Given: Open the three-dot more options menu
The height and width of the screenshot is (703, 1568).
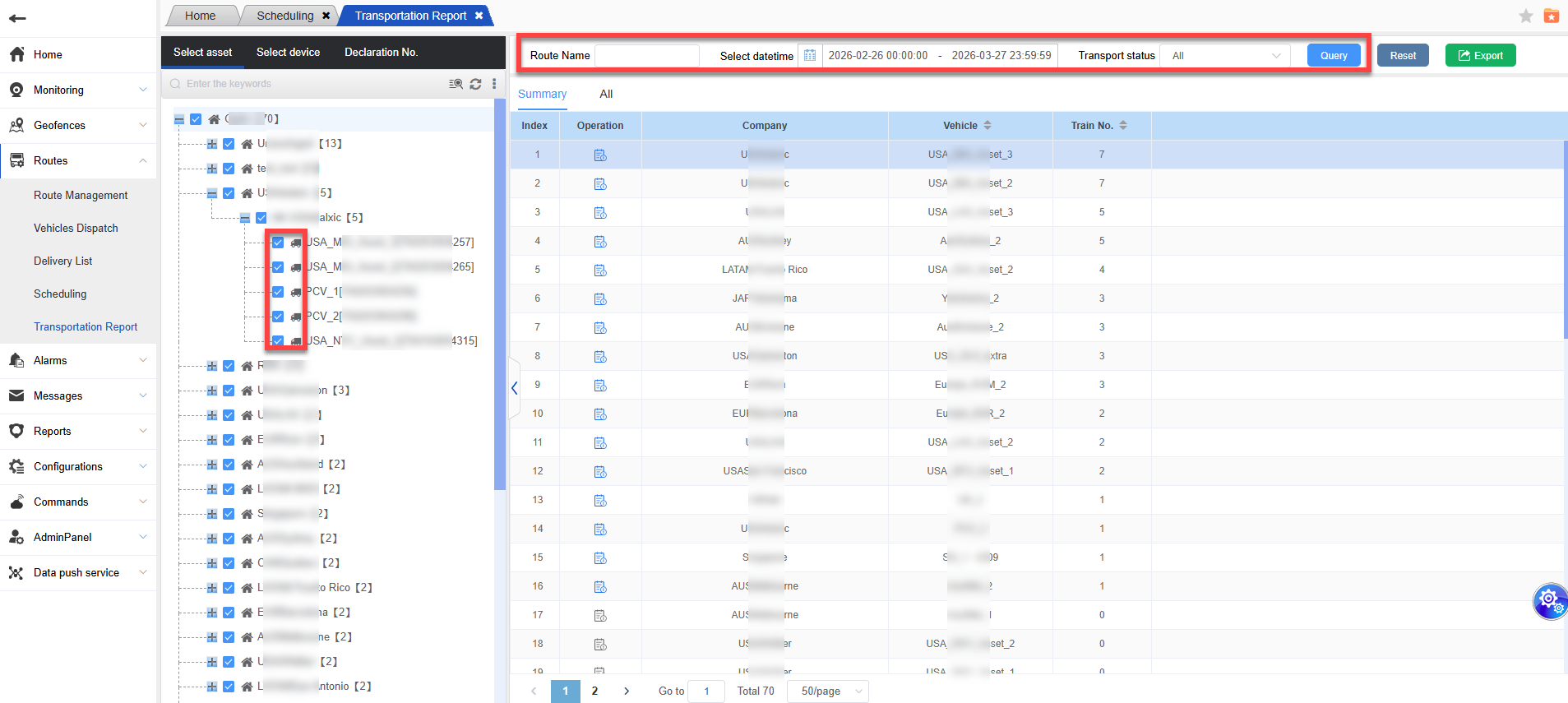Looking at the screenshot, I should (494, 84).
